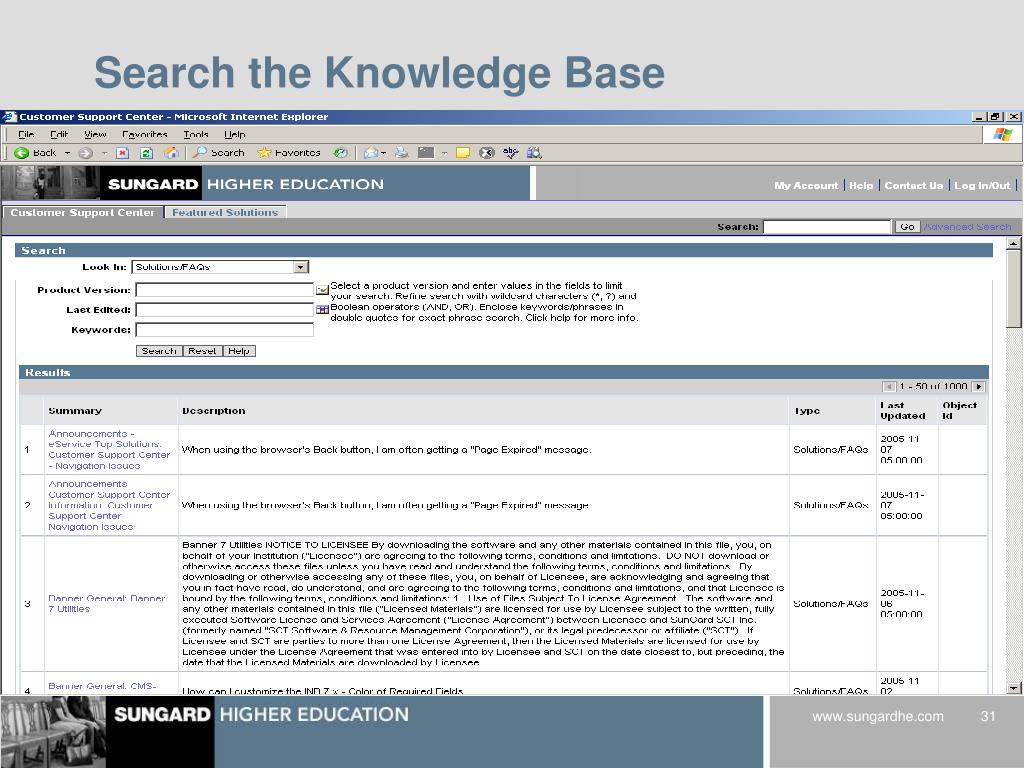The image size is (1024, 768).
Task: Open result 1 Announcements eService Top Solutions link
Action: pos(109,449)
